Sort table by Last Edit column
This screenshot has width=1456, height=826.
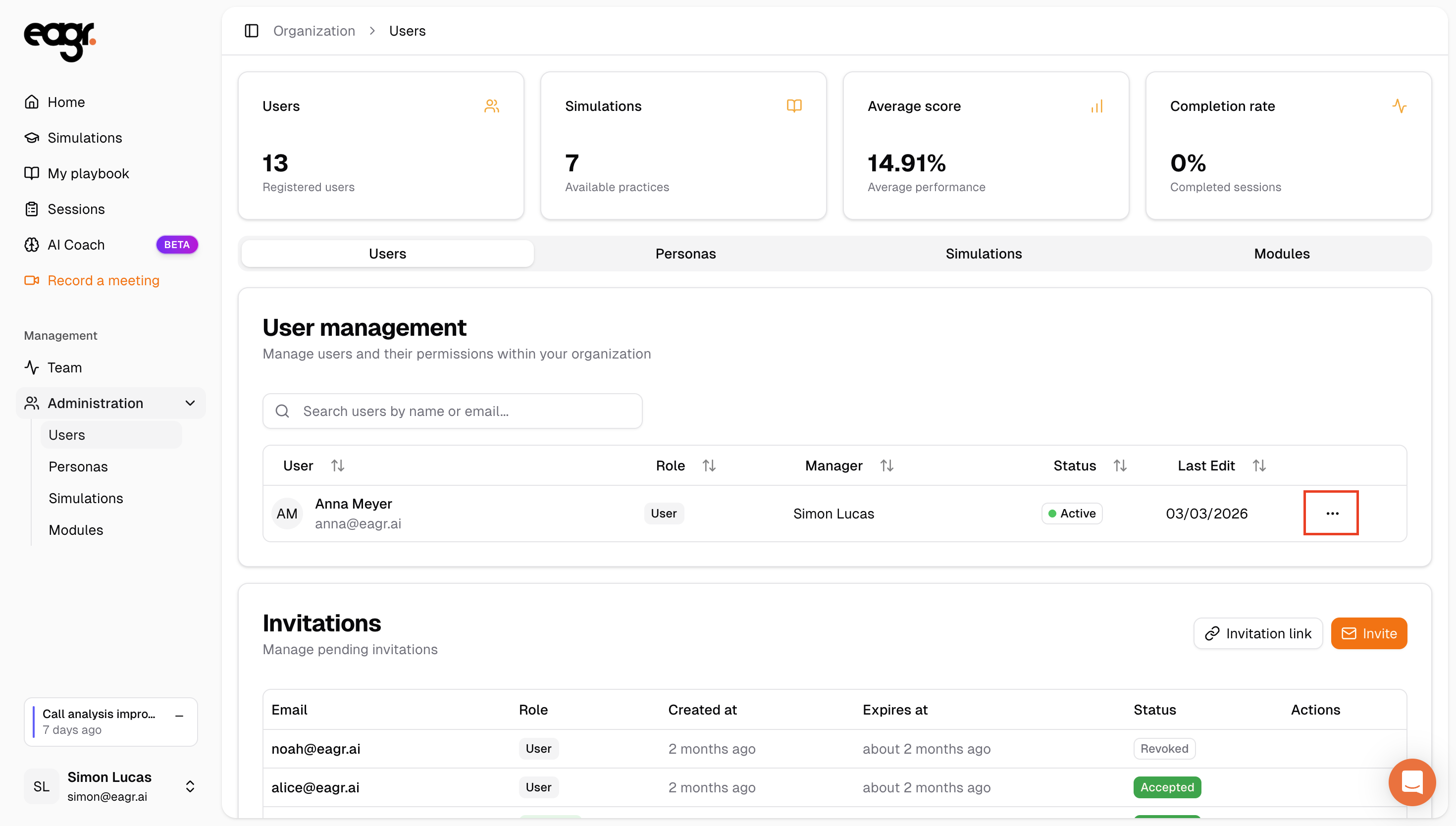[x=1259, y=466]
